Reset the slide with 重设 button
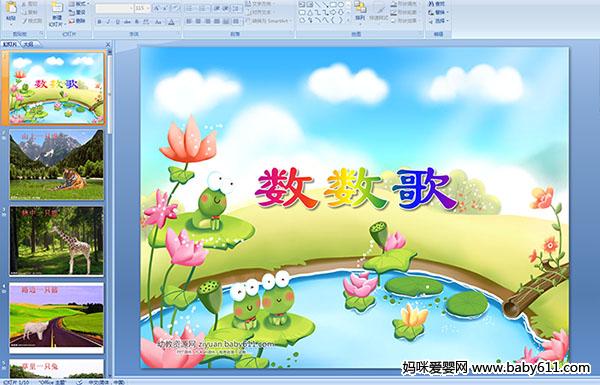The image size is (600, 385). 77,13
